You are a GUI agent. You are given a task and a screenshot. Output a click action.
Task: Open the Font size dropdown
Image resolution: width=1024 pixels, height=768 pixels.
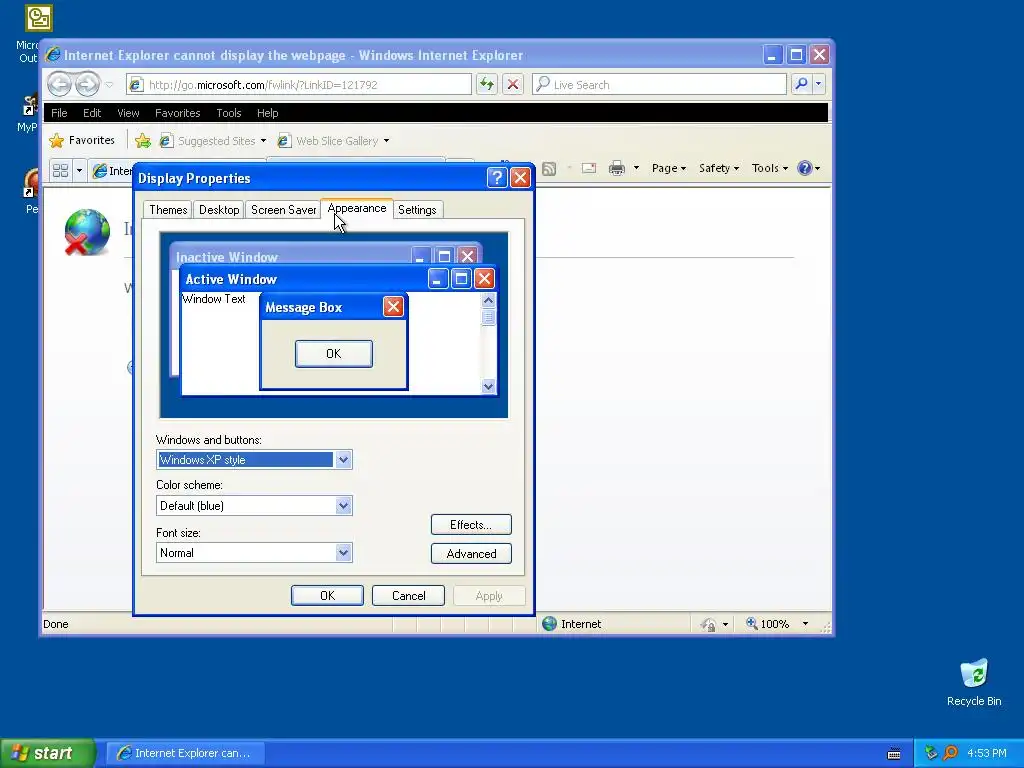click(344, 552)
